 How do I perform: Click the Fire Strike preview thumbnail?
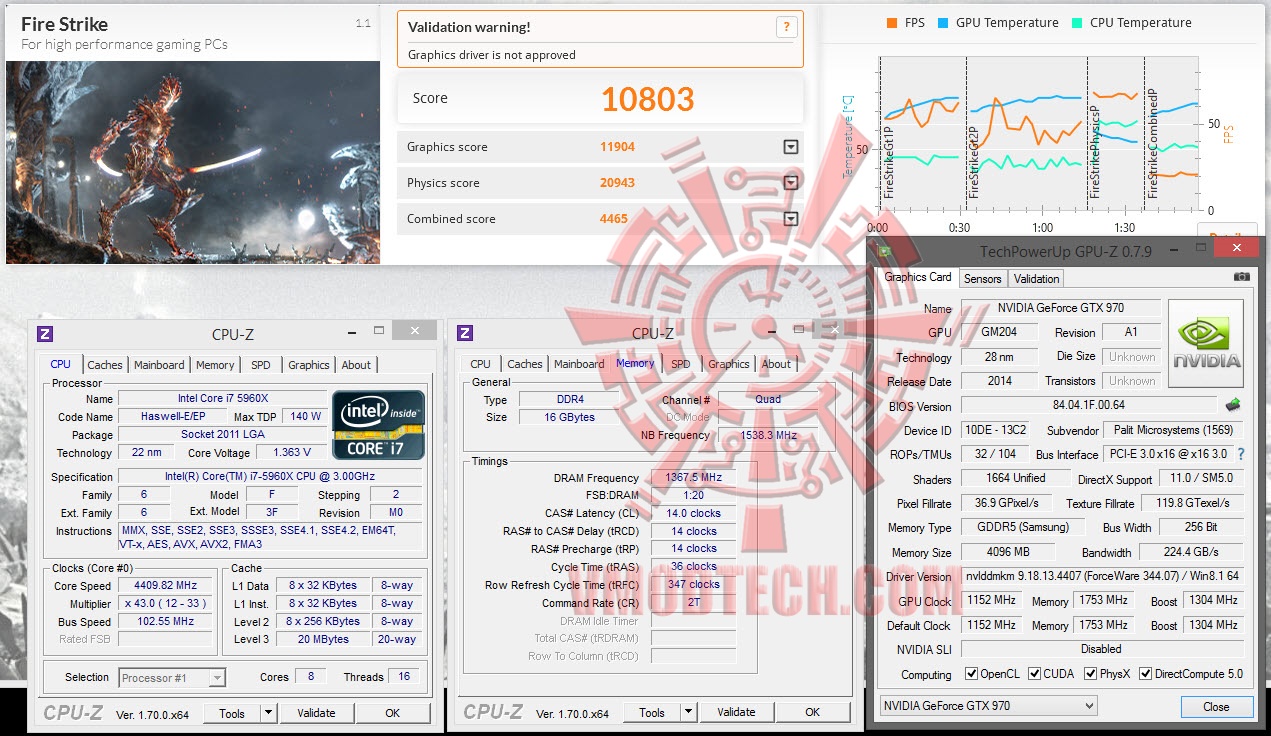193,162
